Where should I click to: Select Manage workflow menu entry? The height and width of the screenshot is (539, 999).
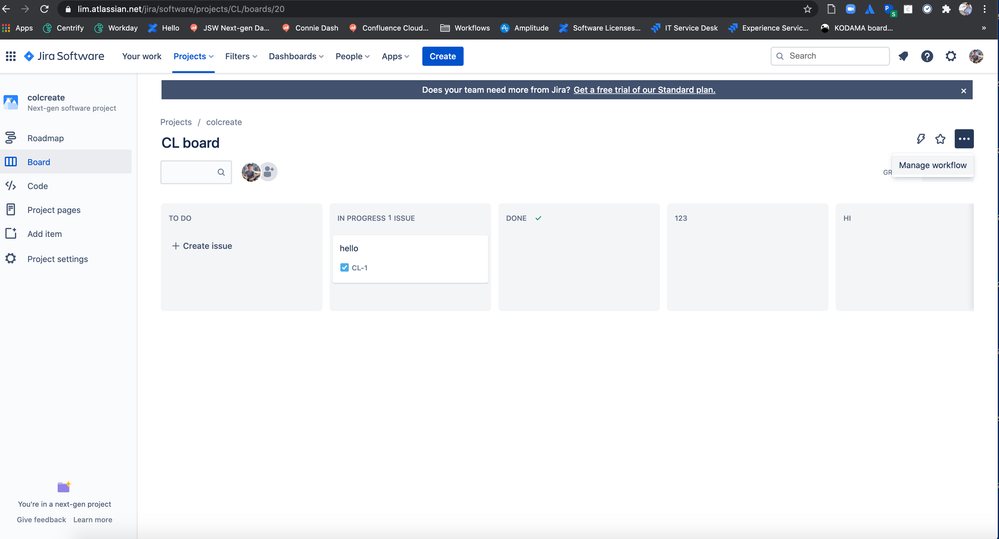point(933,165)
